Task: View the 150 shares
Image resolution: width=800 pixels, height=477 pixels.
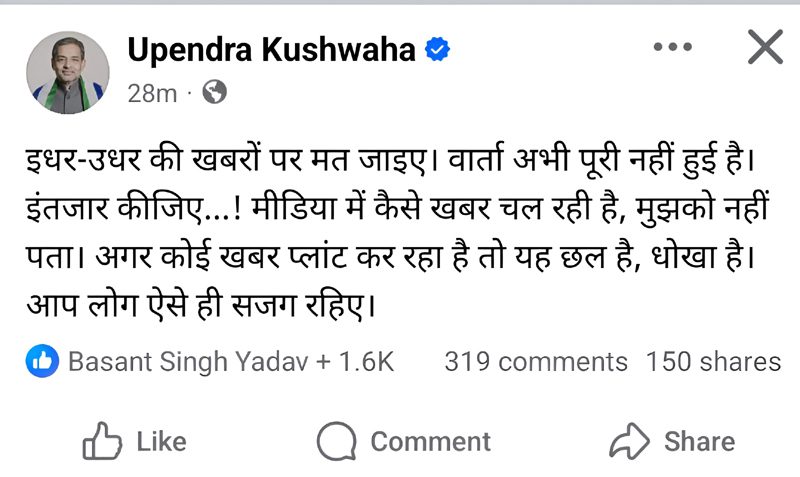Action: click(713, 362)
